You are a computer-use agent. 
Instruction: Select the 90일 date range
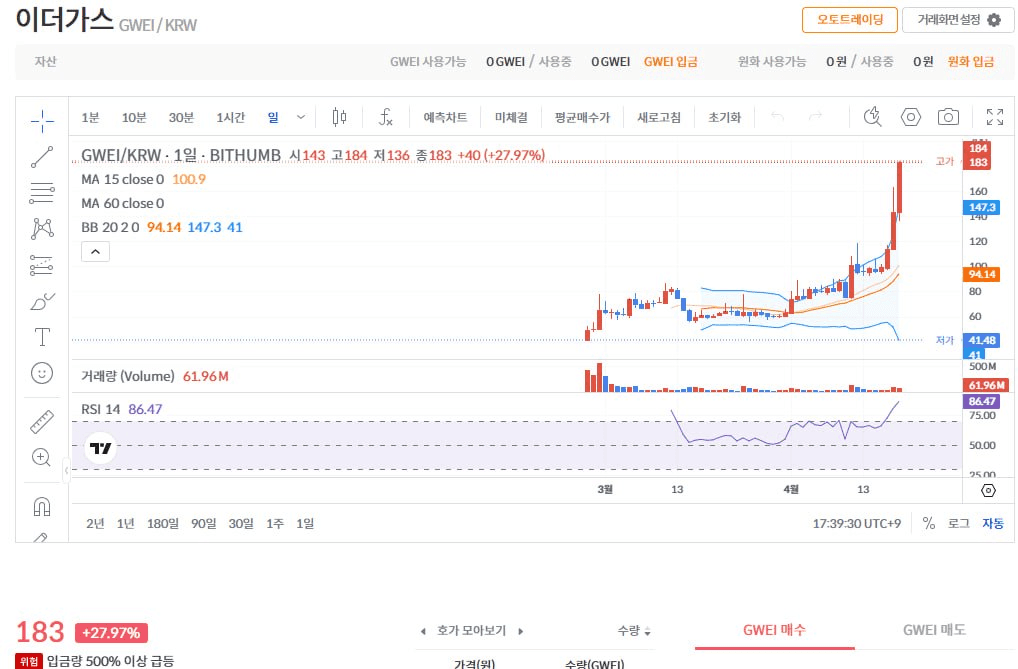(203, 523)
